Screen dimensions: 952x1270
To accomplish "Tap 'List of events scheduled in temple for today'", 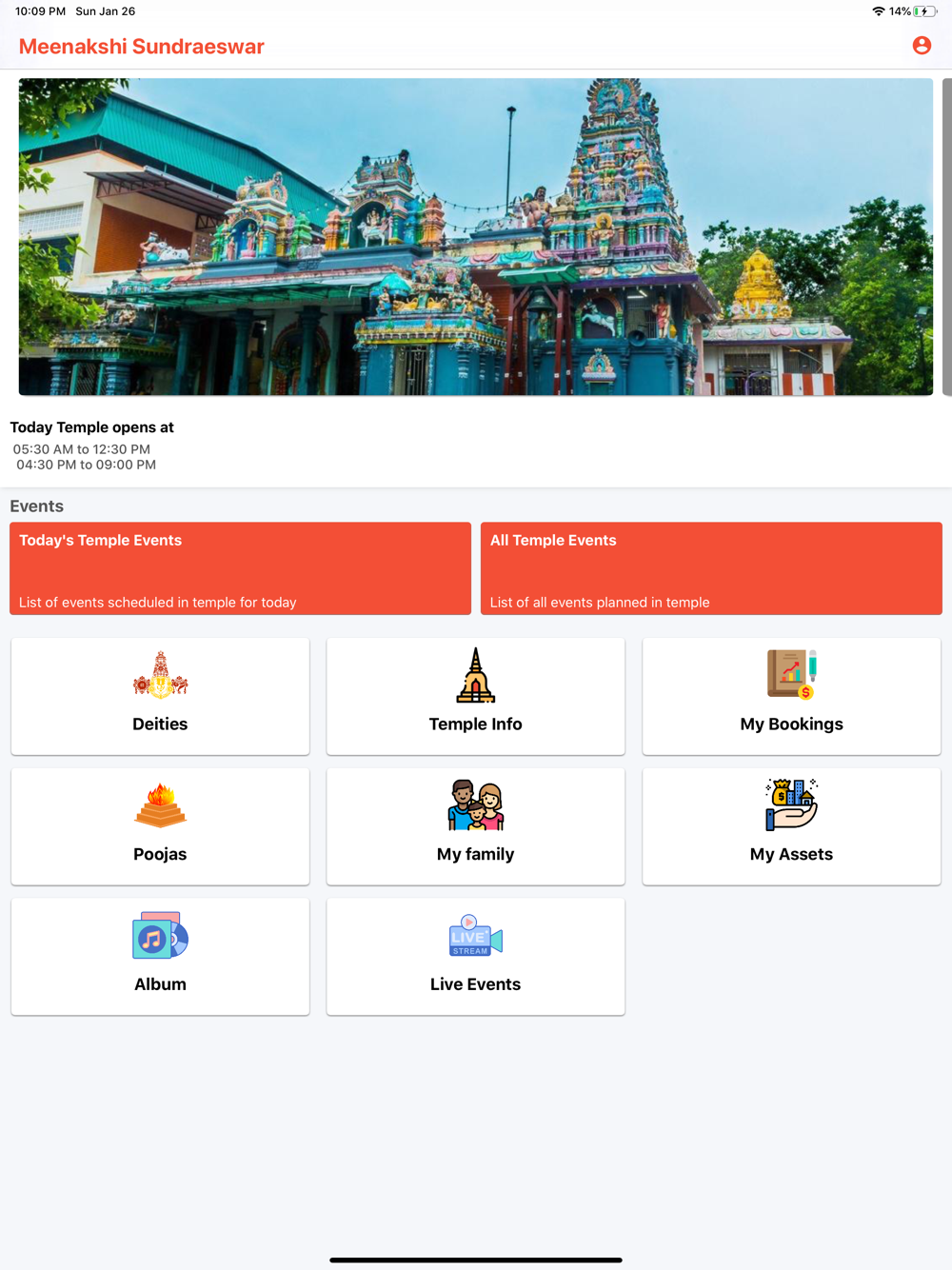I will point(158,603).
